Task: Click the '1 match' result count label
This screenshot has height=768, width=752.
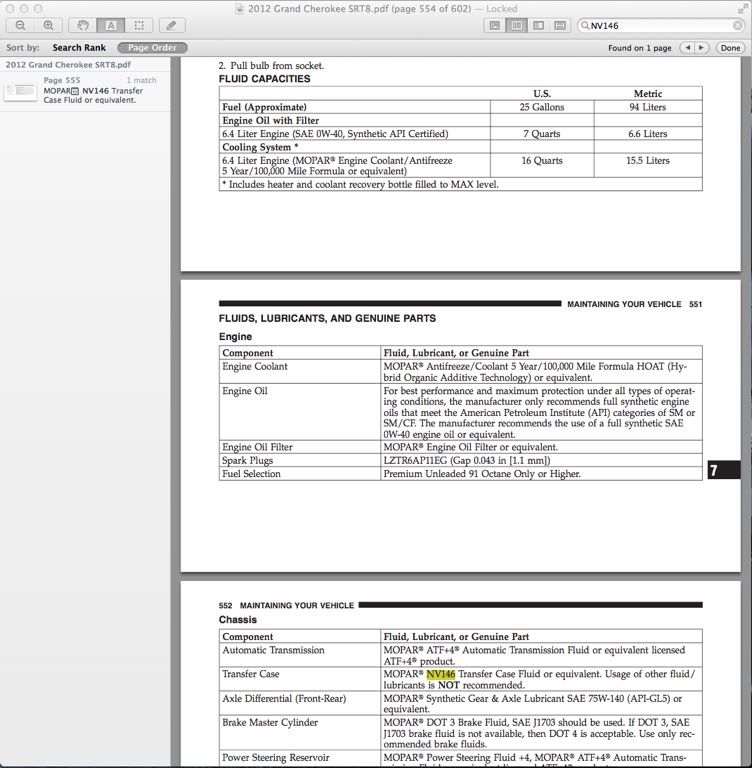Action: (x=142, y=80)
